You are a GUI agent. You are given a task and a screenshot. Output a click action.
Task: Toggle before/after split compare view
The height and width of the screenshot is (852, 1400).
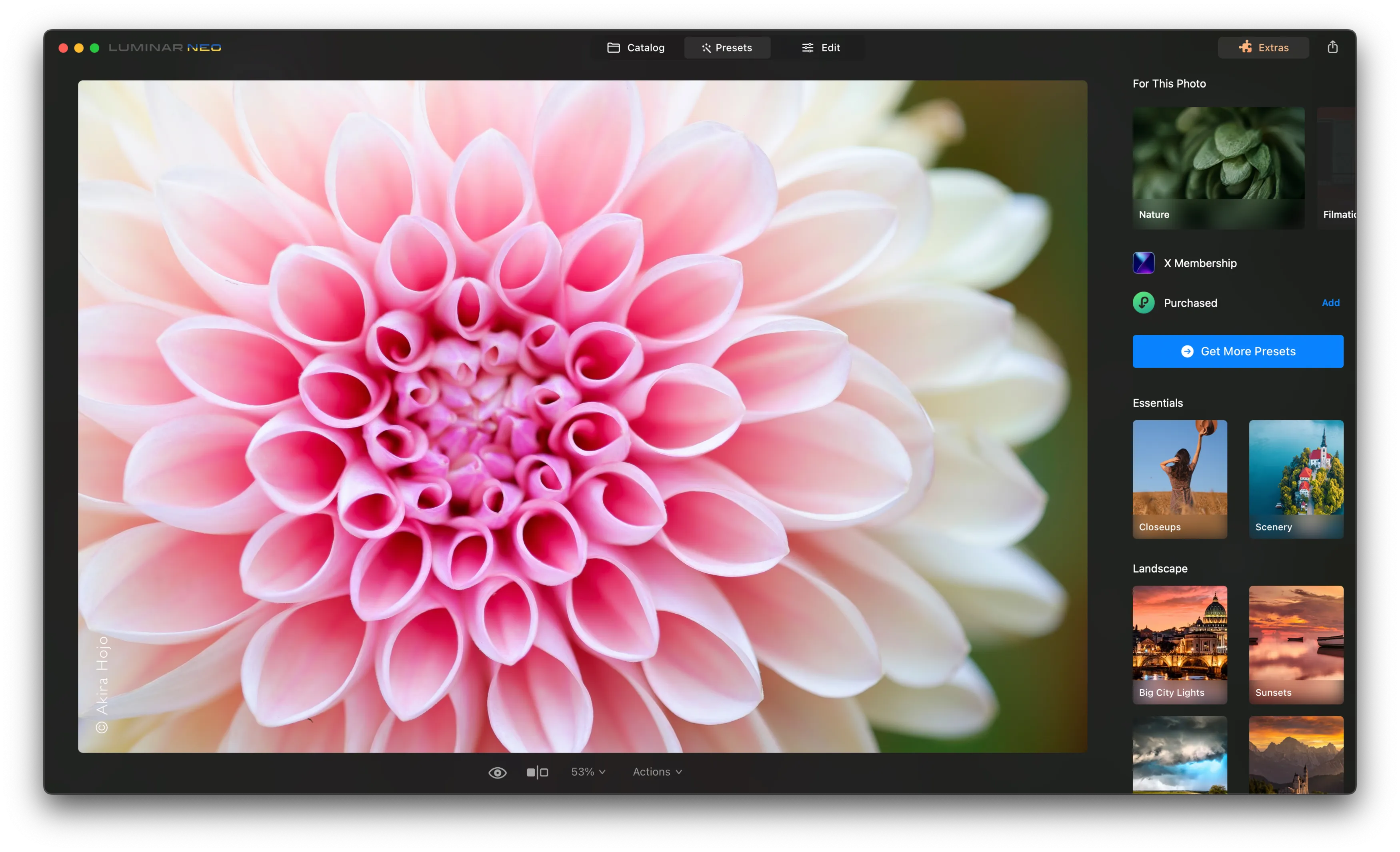(x=537, y=772)
